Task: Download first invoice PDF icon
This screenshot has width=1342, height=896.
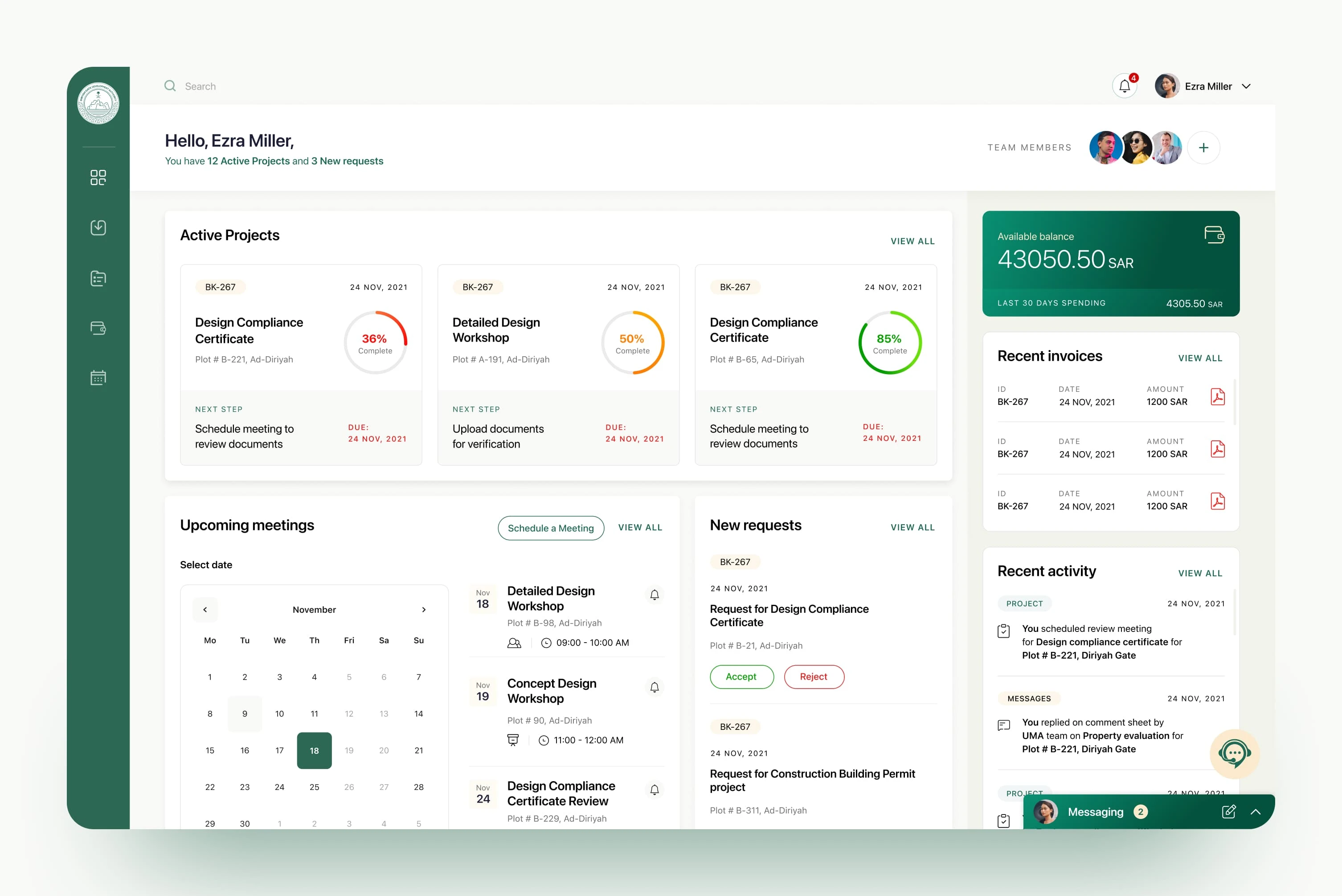Action: (1217, 397)
